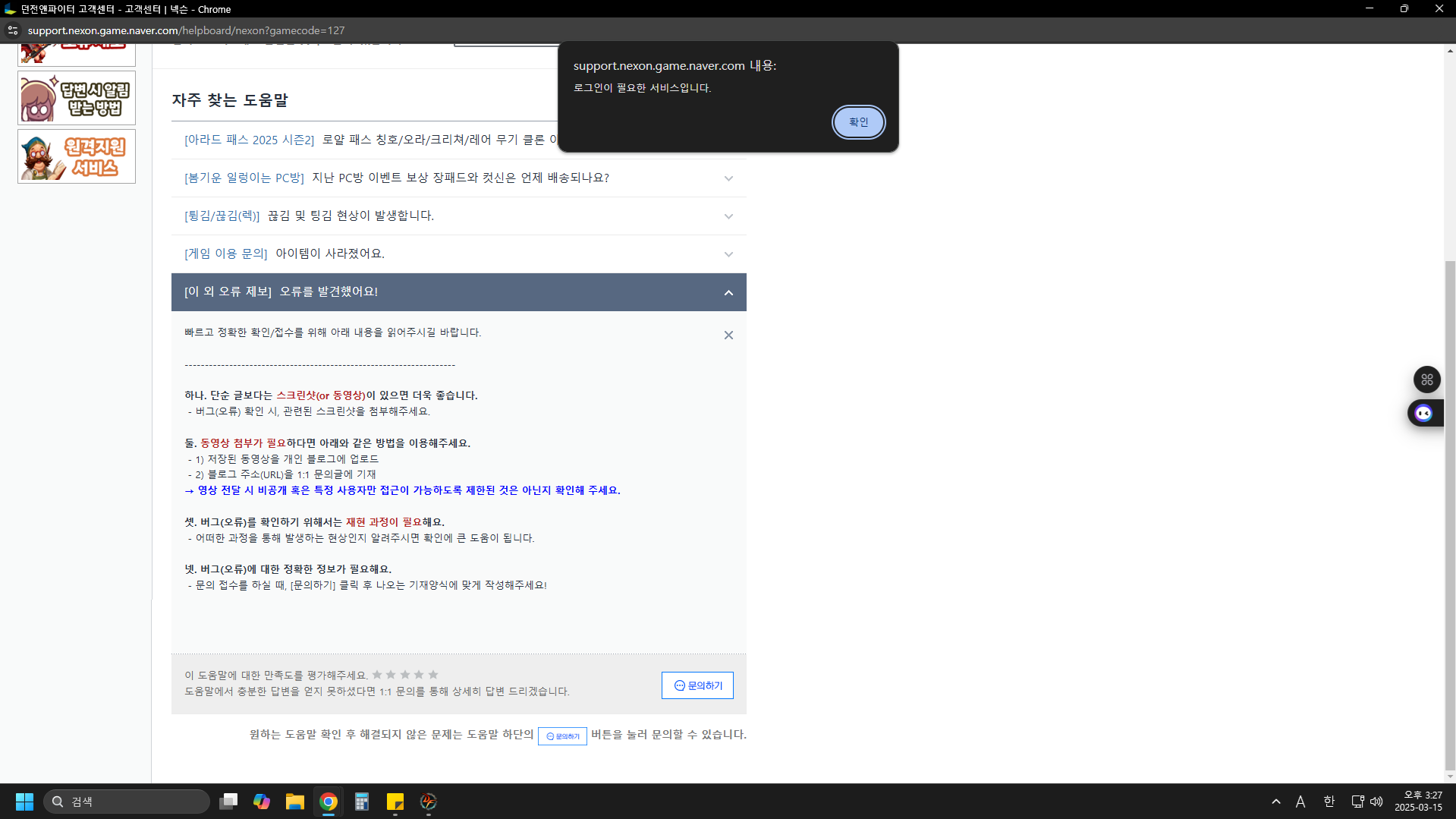Click the 확인 button in the alert dialog
Image resolution: width=1456 pixels, height=819 pixels.
pyautogui.click(x=858, y=122)
